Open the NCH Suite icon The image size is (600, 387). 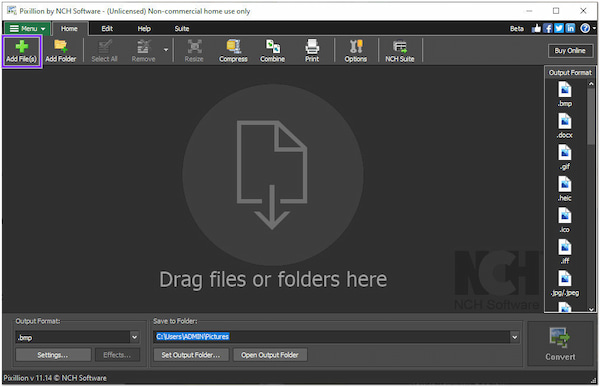pos(399,51)
